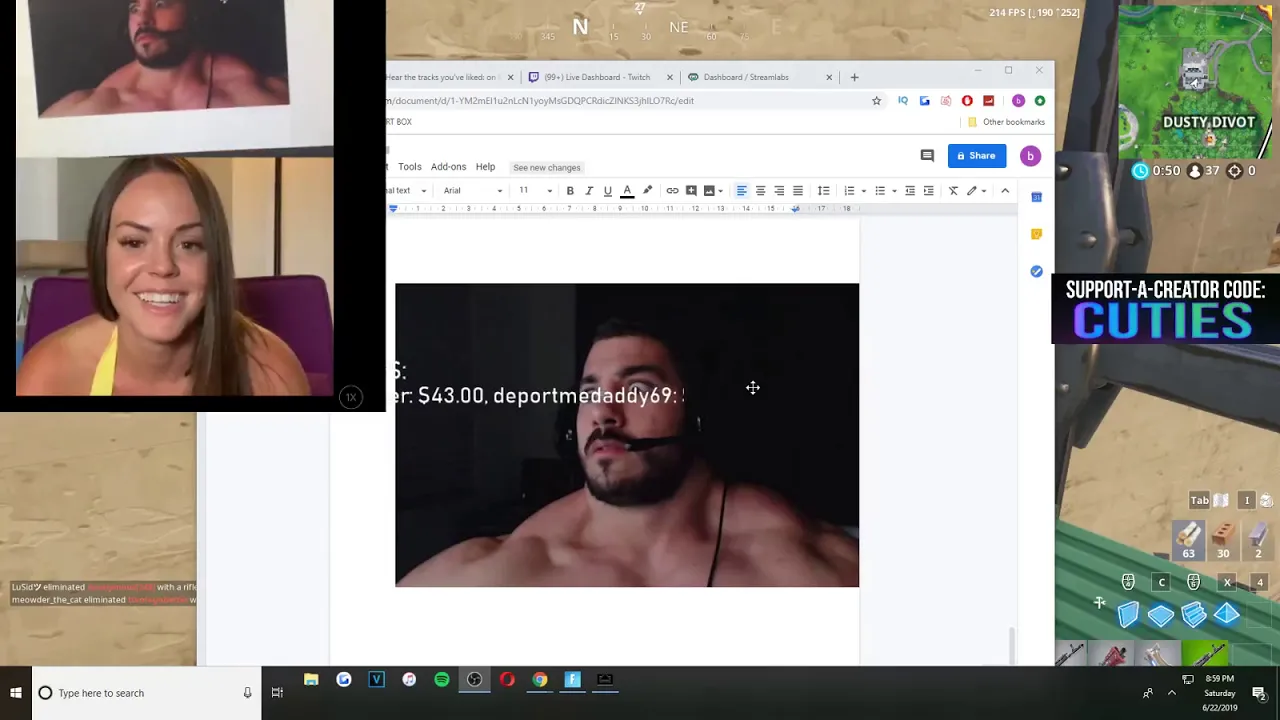Switch to Hear the tracks you've liked tab
The height and width of the screenshot is (720, 1280).
[441, 77]
